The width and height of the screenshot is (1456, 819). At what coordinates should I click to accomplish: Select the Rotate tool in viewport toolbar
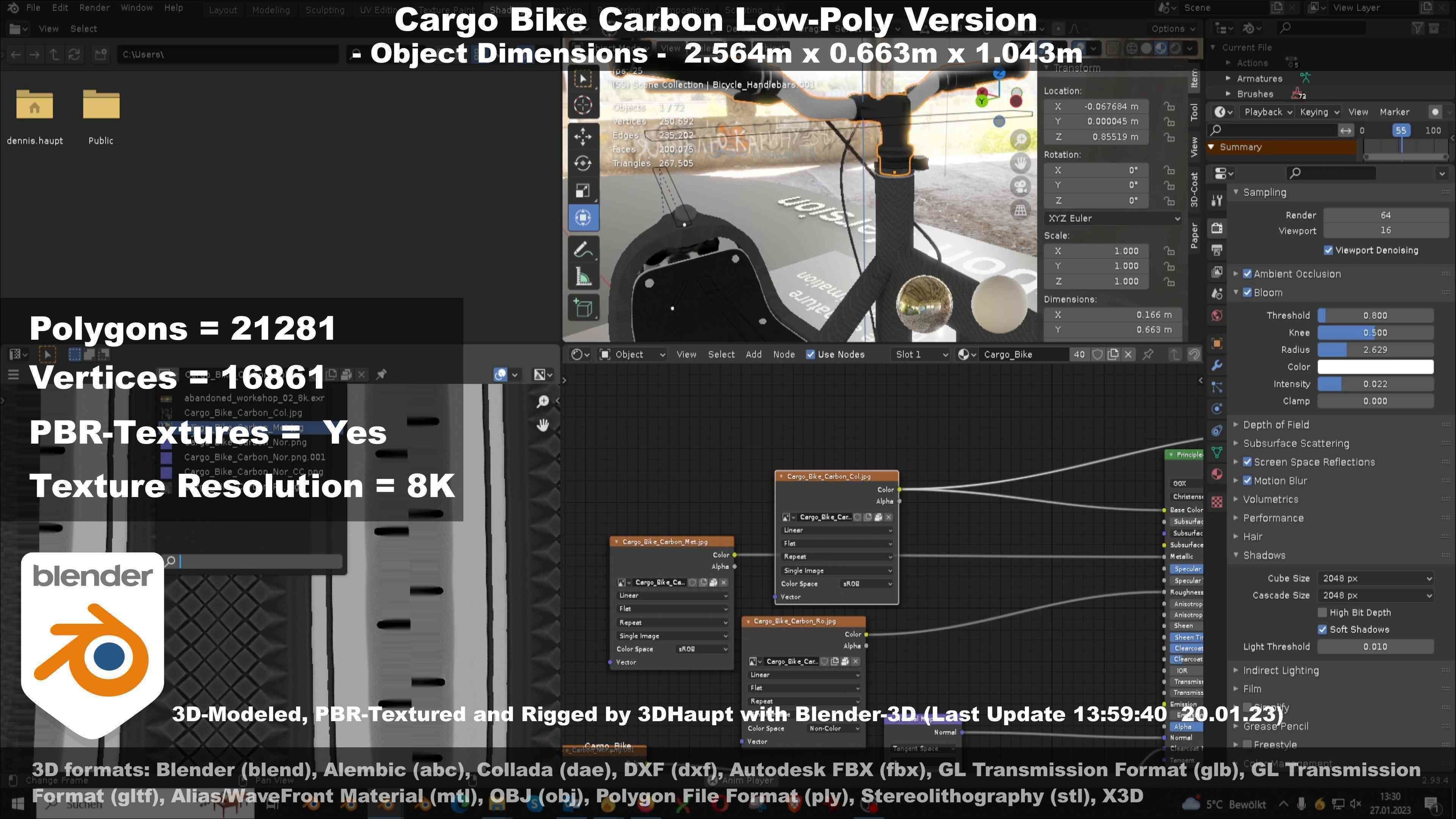coord(583,163)
